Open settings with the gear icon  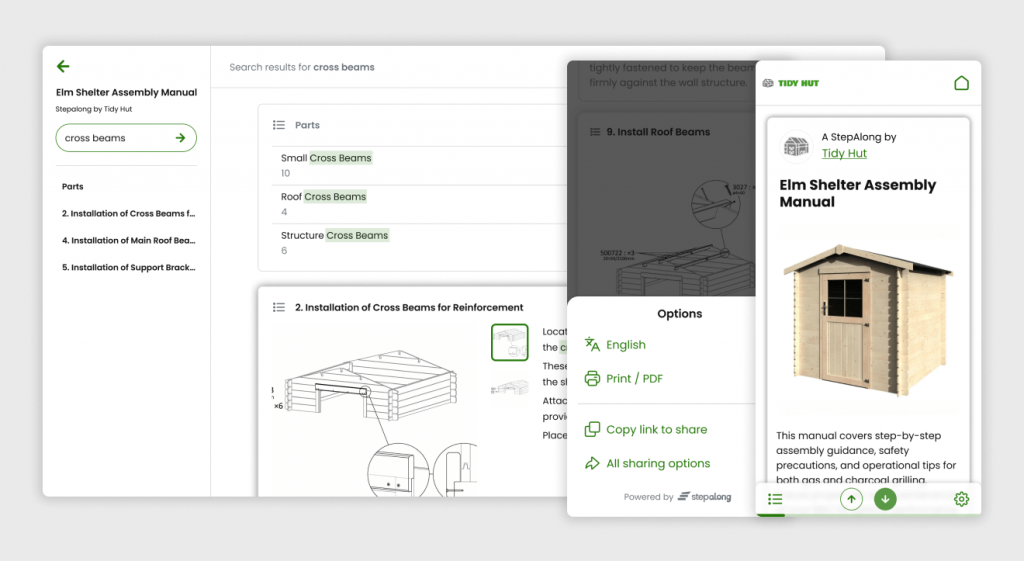(x=961, y=499)
